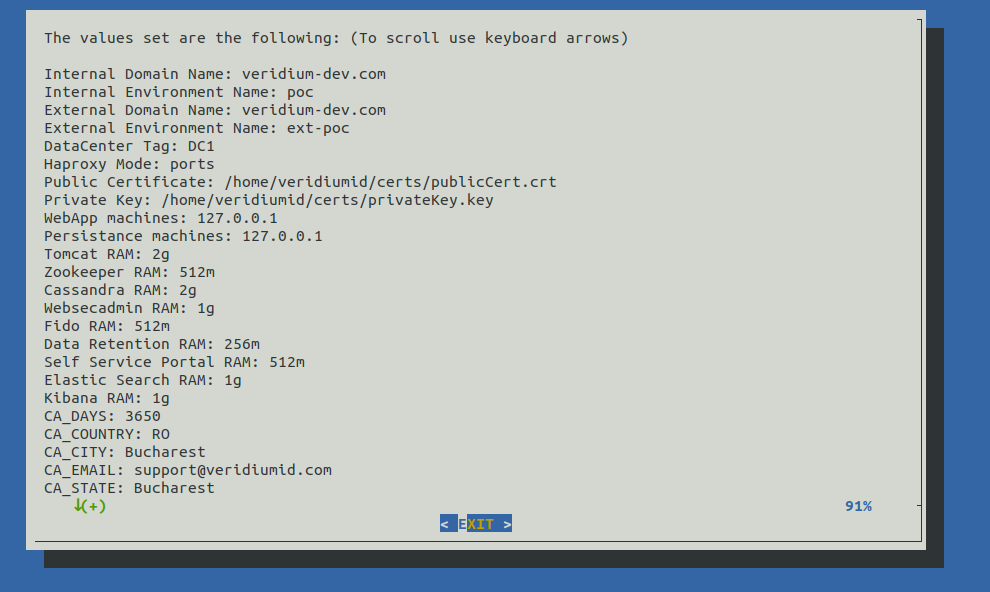Click the left angle bracket beside EXIT

444,524
